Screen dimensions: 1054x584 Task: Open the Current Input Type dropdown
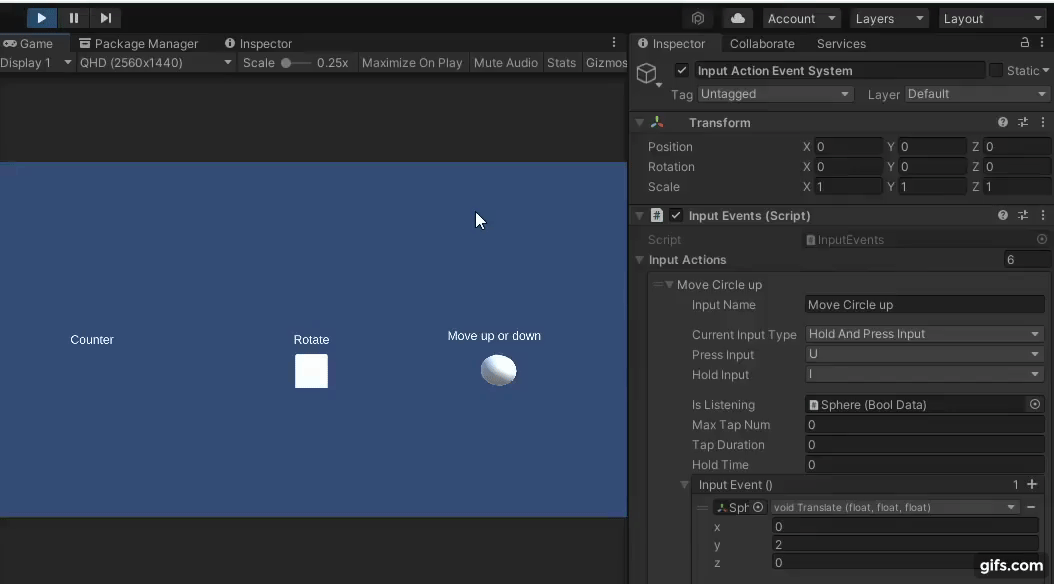pyautogui.click(x=924, y=334)
